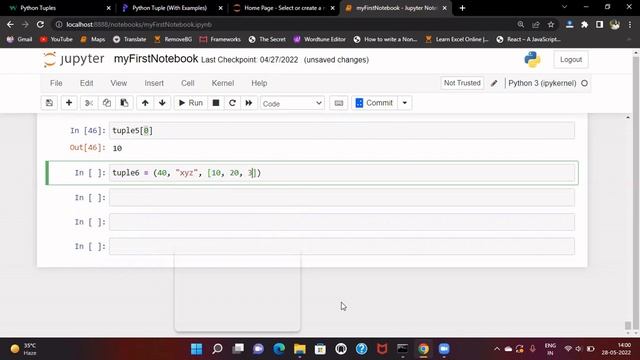Screen dimensions: 640x360
Task: Open Zoom from the taskbar
Action: (444, 349)
